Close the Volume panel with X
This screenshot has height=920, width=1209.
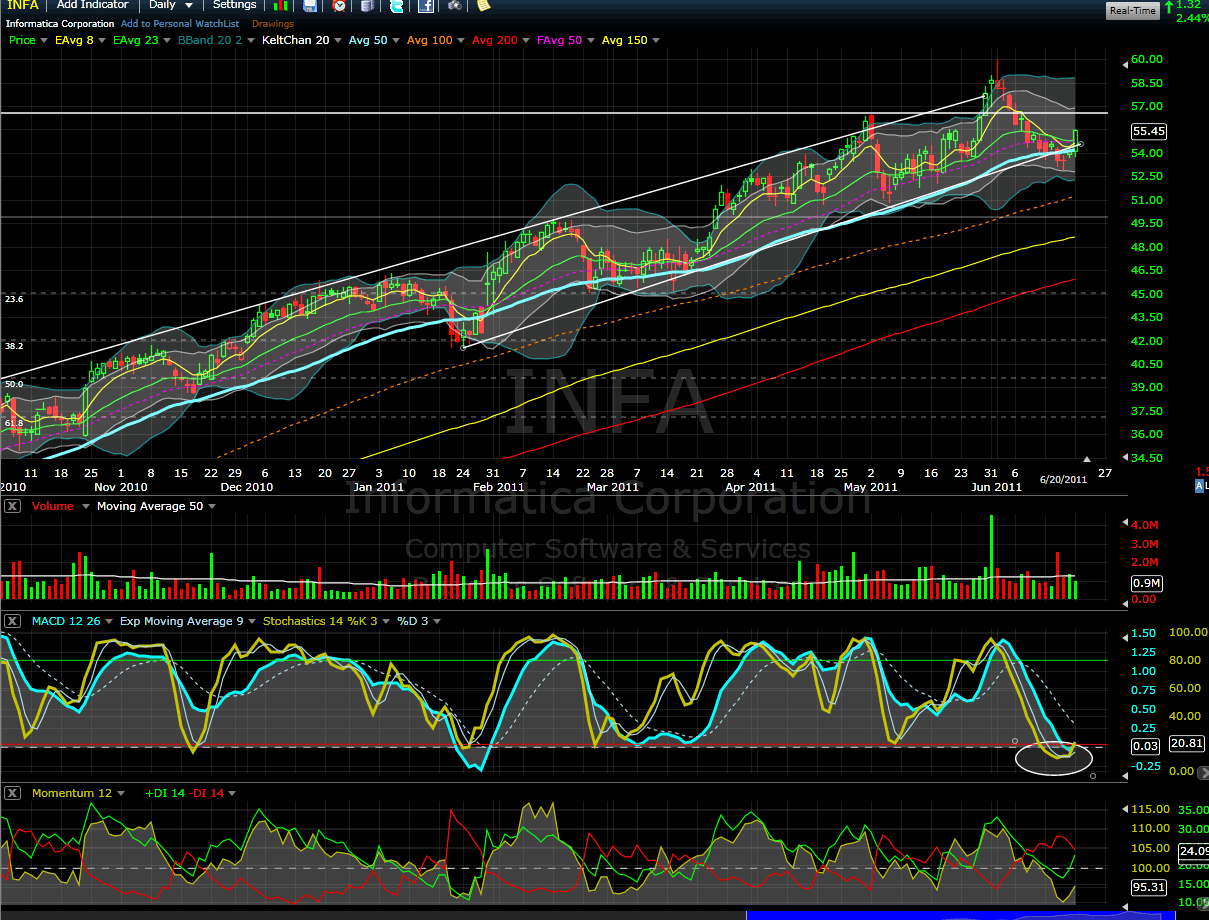pyautogui.click(x=12, y=506)
